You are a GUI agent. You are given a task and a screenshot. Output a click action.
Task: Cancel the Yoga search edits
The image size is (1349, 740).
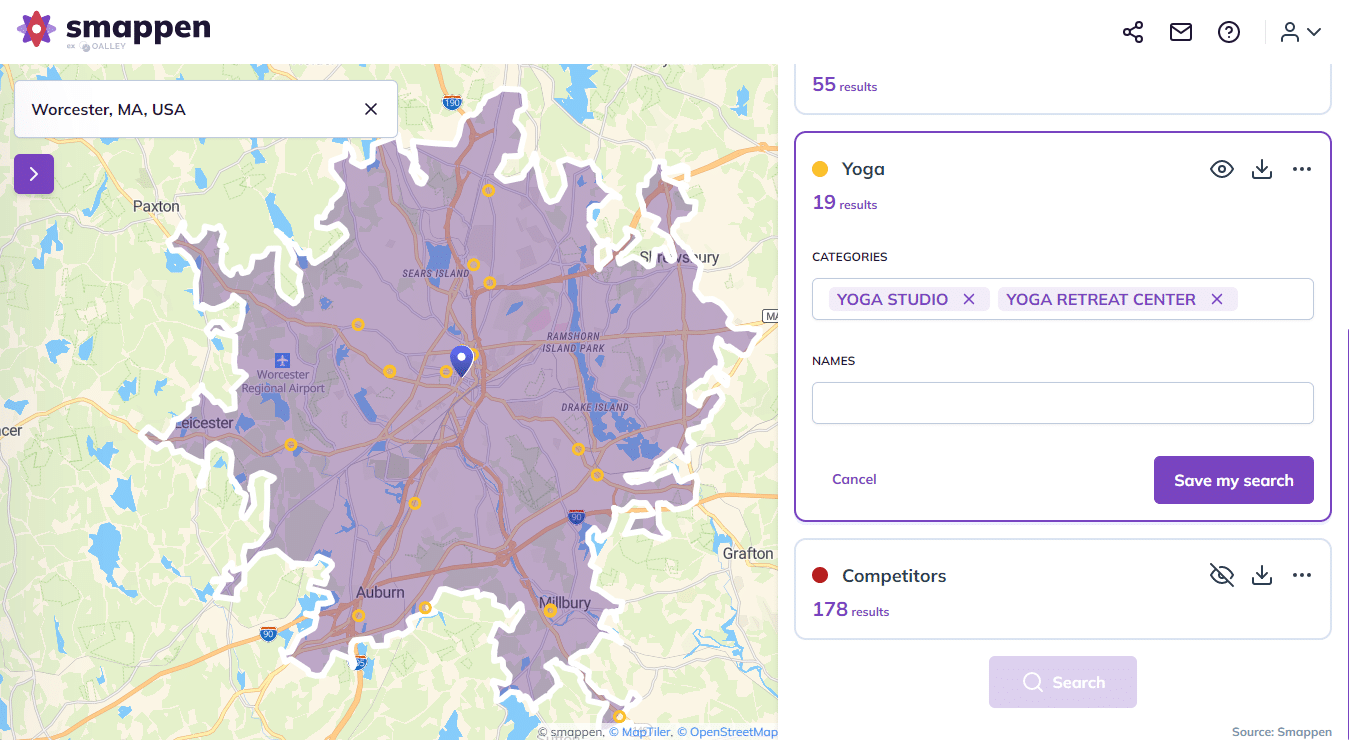854,479
